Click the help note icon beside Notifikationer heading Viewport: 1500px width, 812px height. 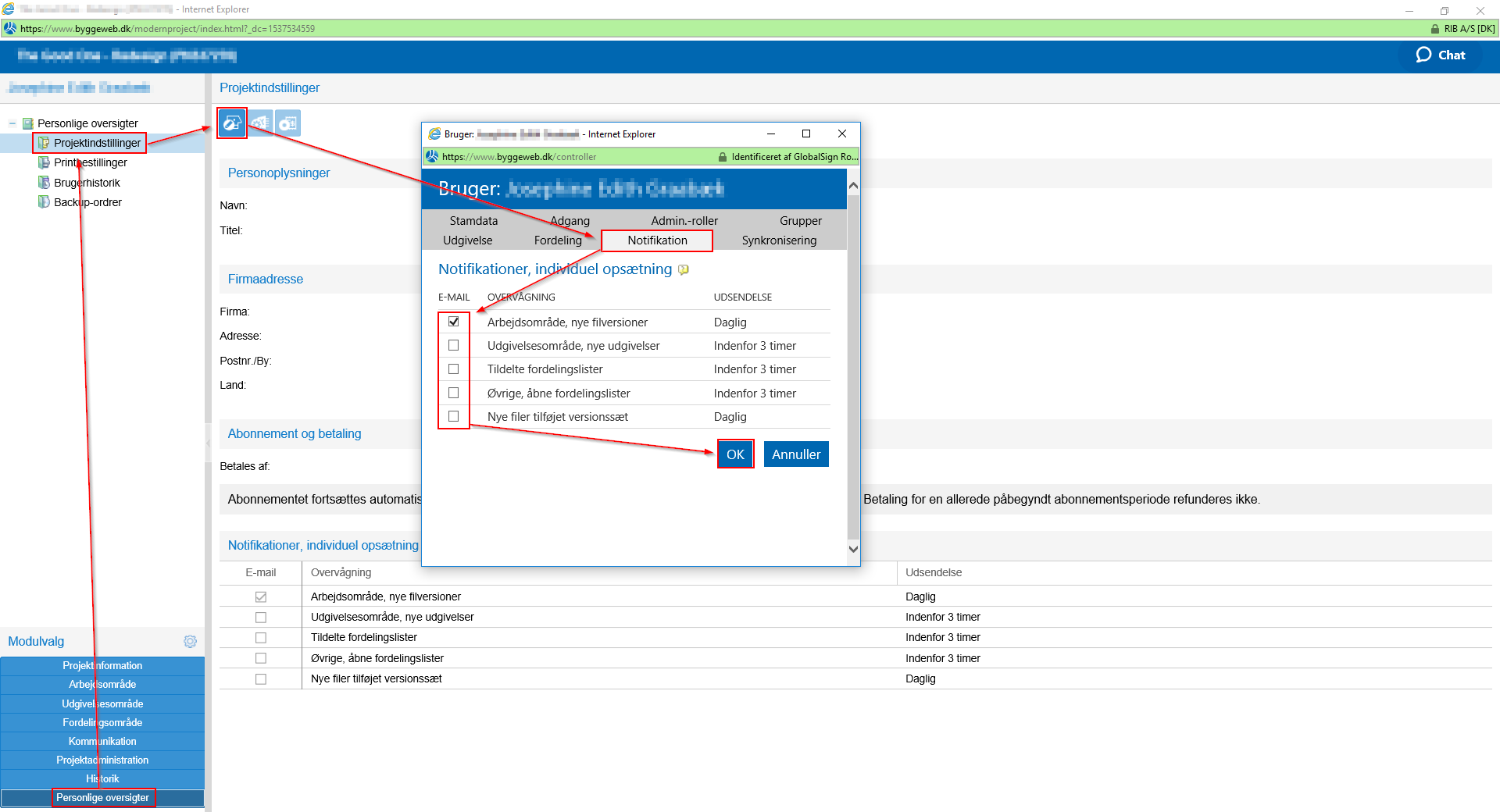click(684, 270)
